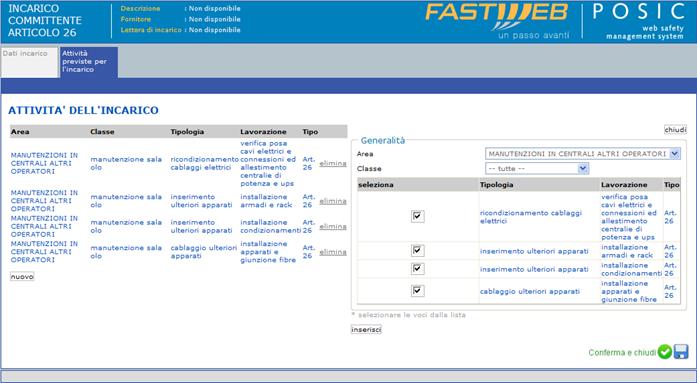Image resolution: width=697 pixels, height=383 pixels.
Task: Click the inserisci button
Action: [366, 330]
